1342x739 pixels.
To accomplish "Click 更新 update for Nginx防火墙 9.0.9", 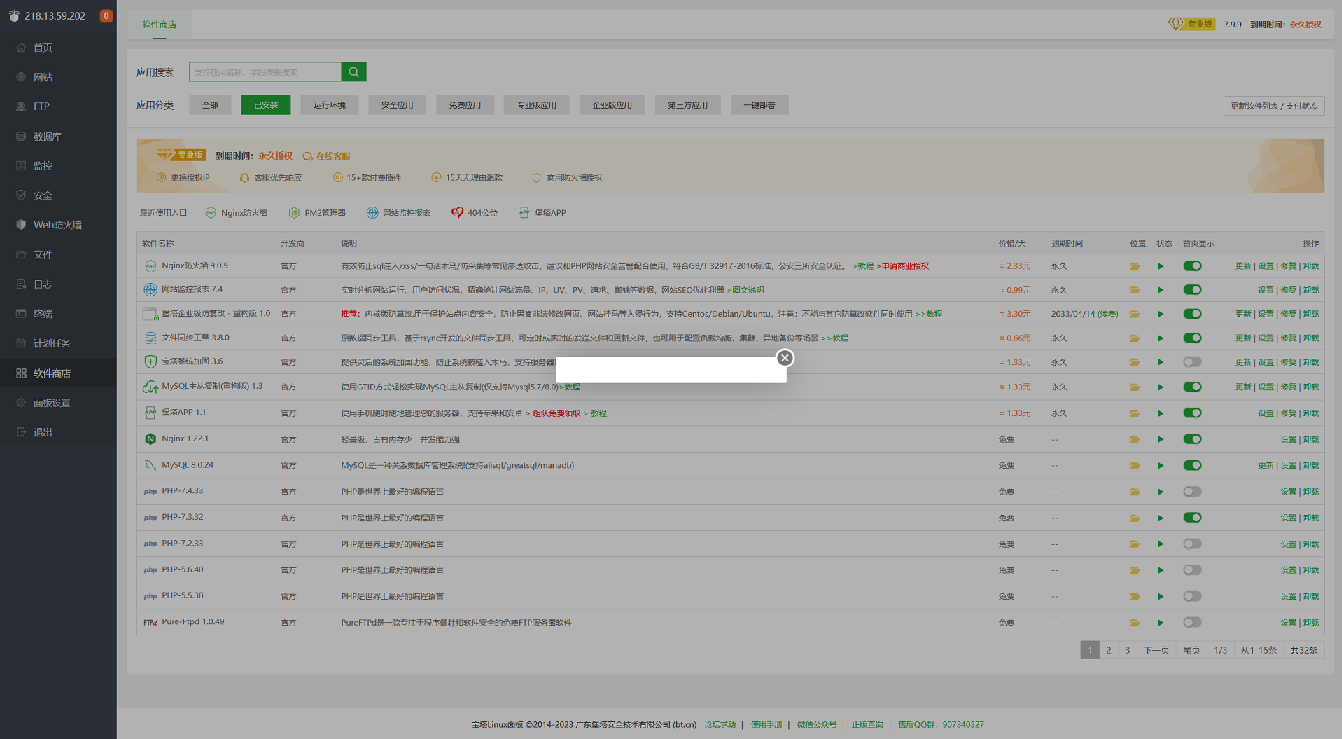I will click(x=1243, y=266).
